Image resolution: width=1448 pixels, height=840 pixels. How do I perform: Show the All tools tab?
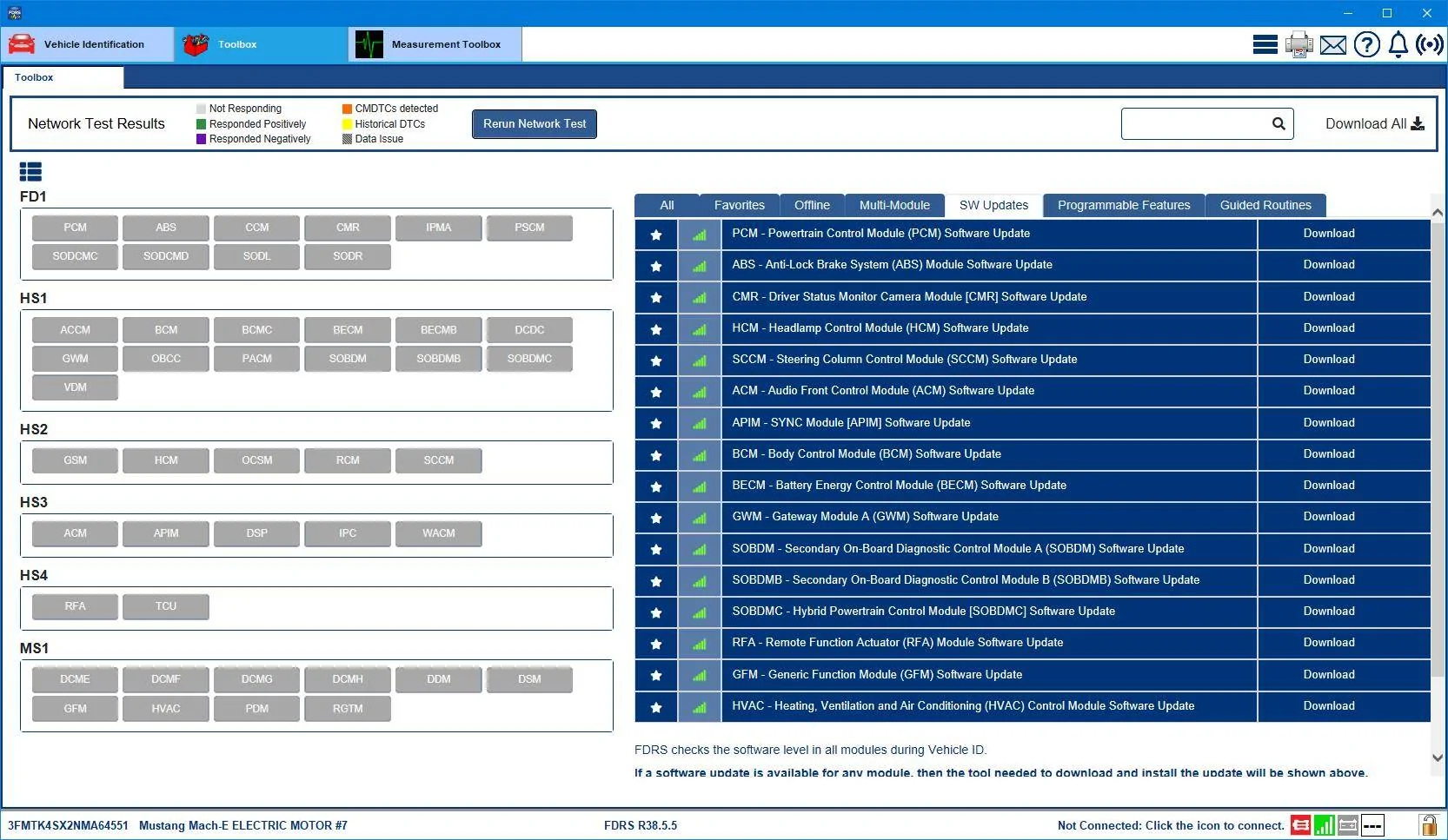[x=667, y=206]
